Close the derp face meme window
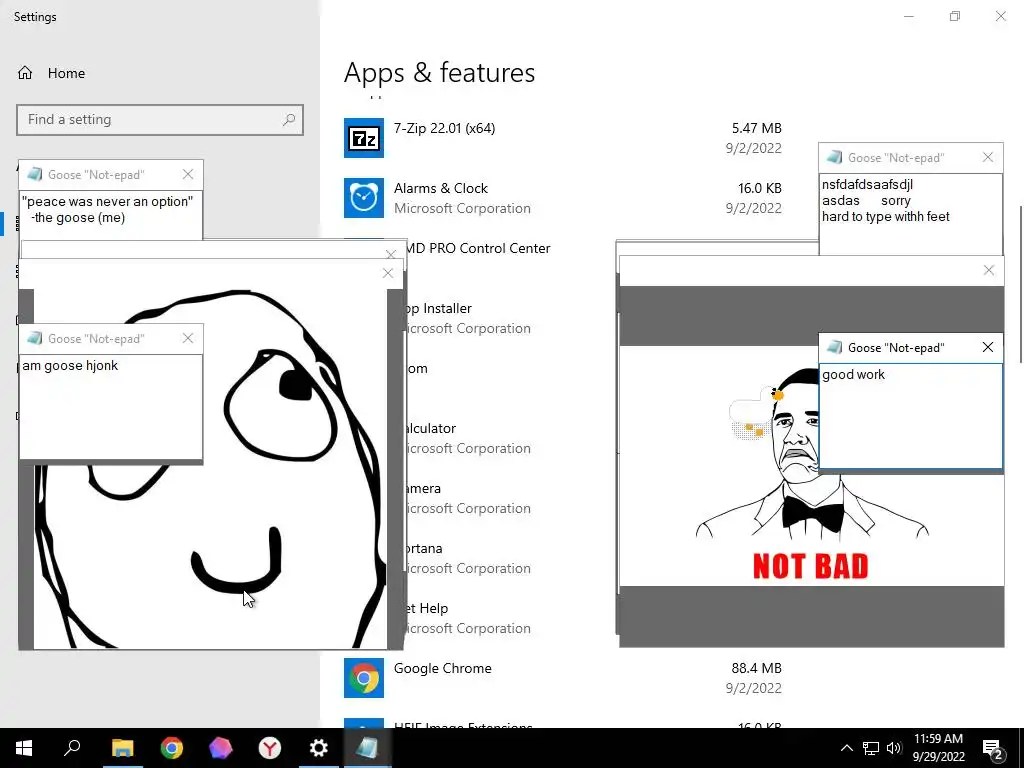Viewport: 1024px width, 768px height. pyautogui.click(x=388, y=273)
